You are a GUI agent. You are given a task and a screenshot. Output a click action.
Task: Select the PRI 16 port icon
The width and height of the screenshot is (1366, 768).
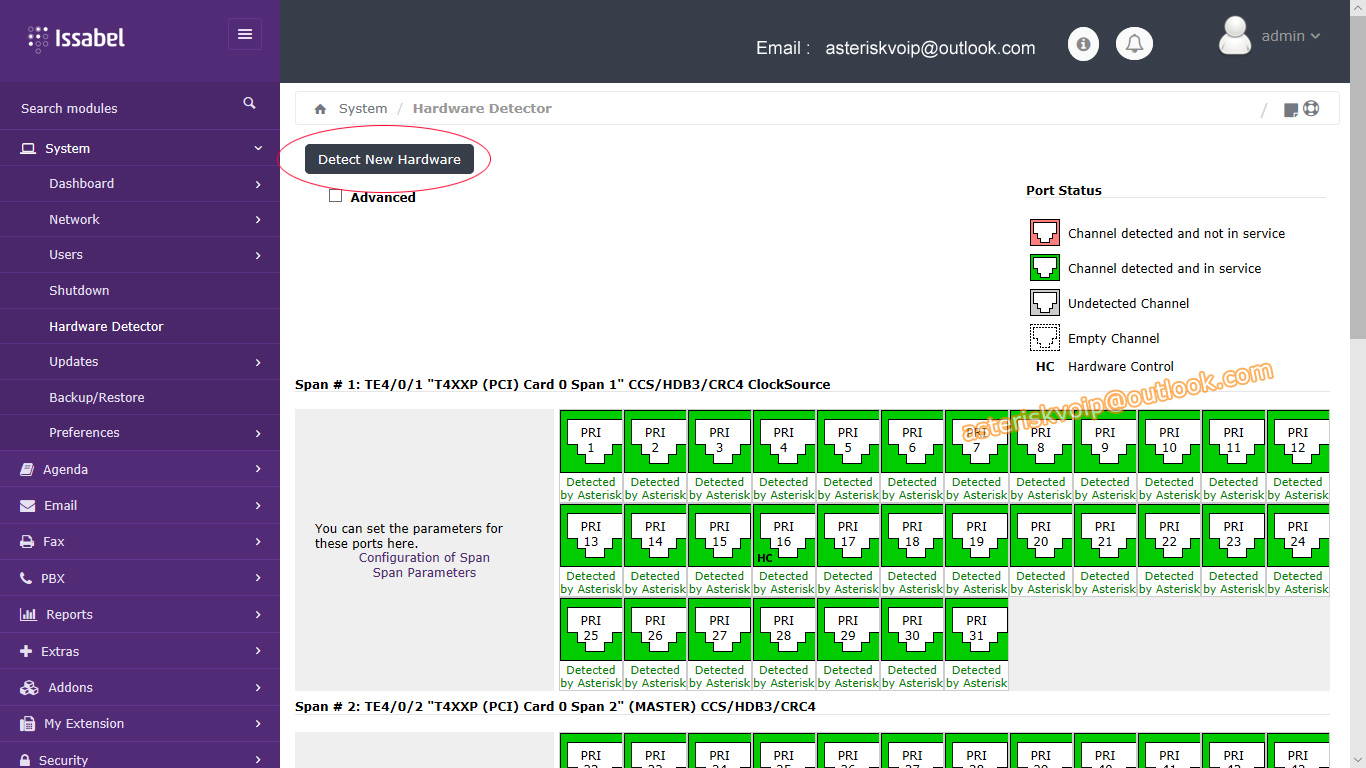[784, 535]
